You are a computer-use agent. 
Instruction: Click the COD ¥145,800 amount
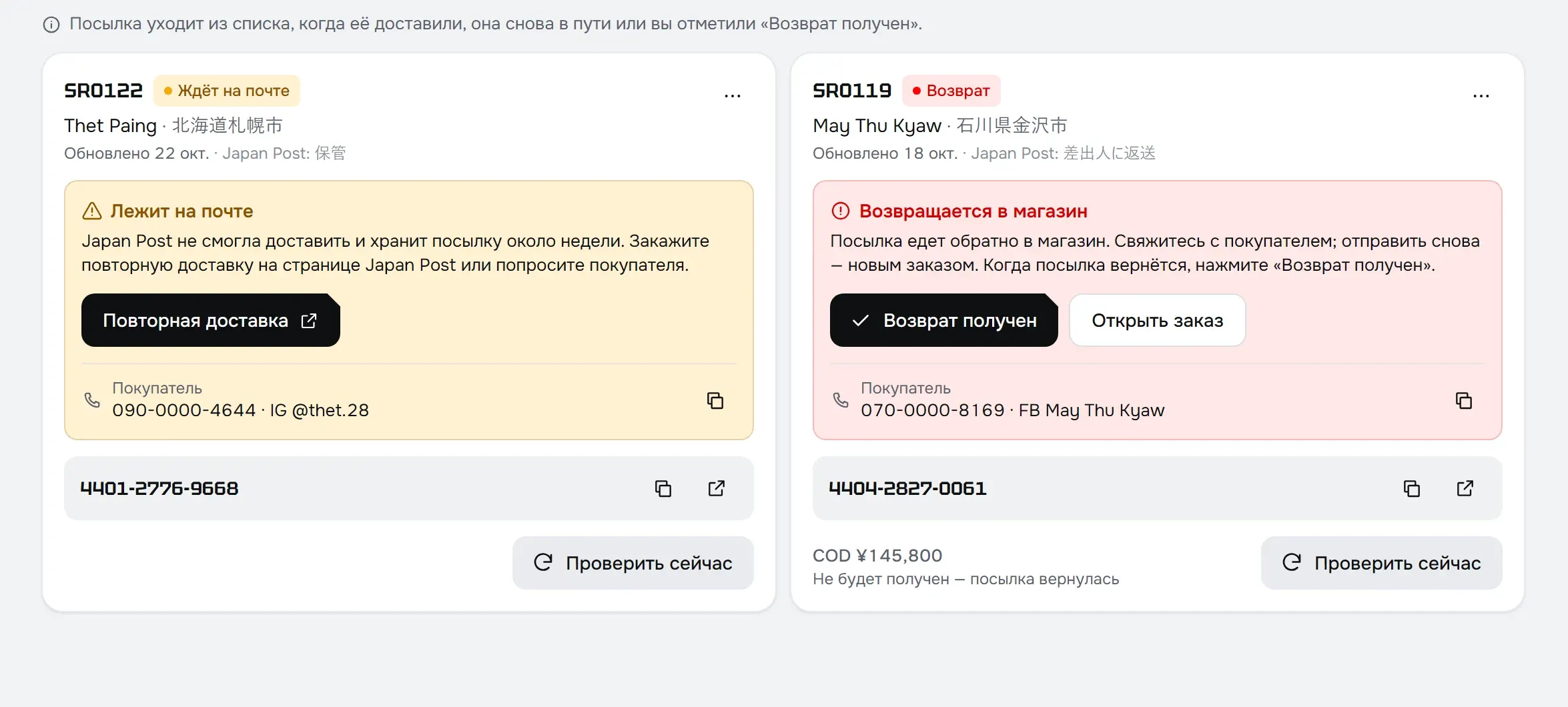tap(877, 555)
